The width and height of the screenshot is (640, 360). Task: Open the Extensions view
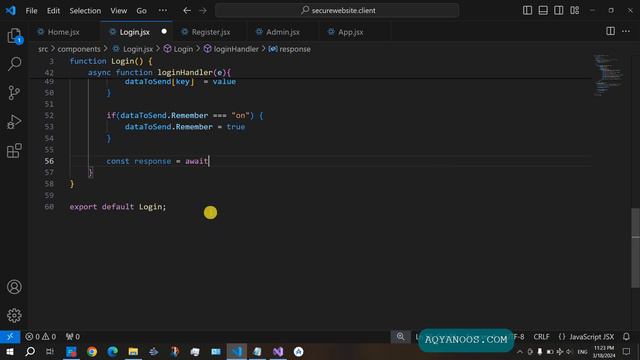(x=14, y=151)
